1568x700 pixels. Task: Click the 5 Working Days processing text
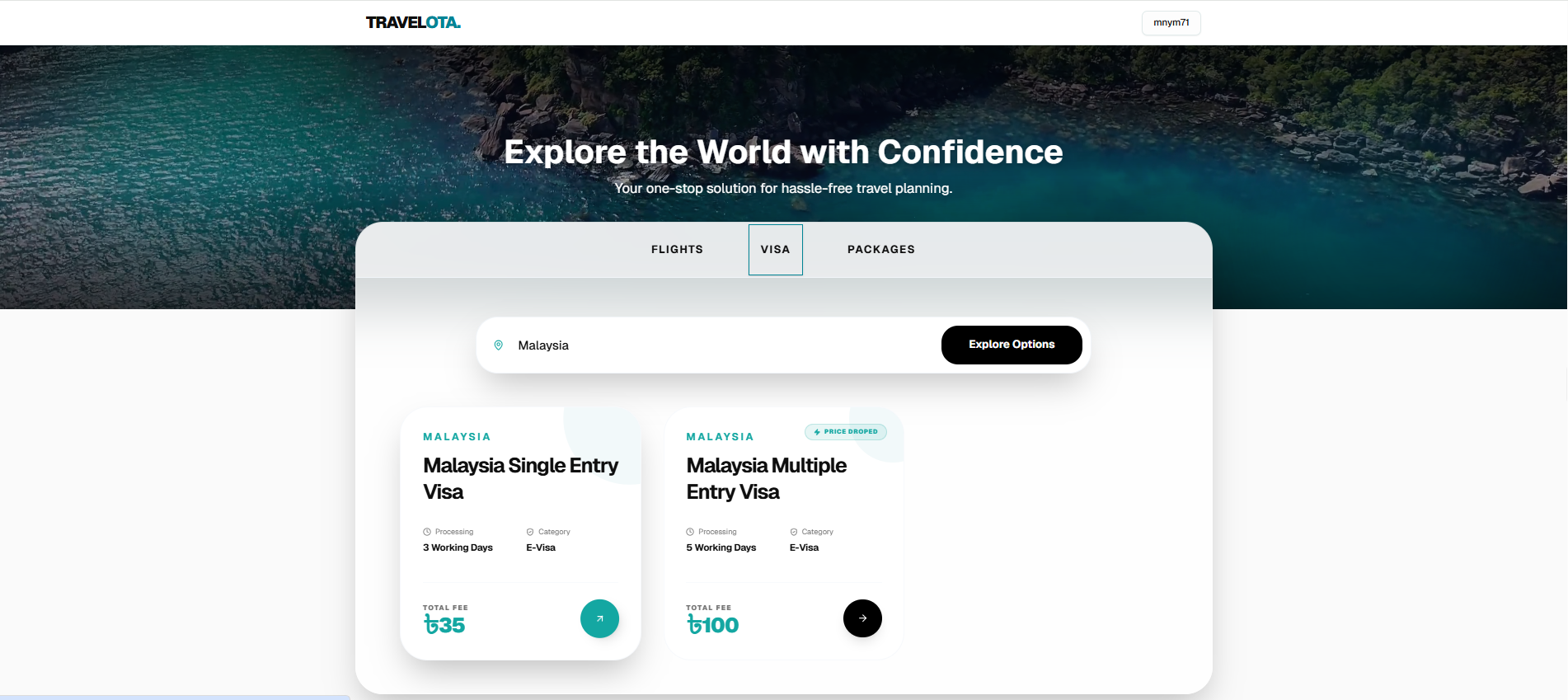pyautogui.click(x=721, y=547)
